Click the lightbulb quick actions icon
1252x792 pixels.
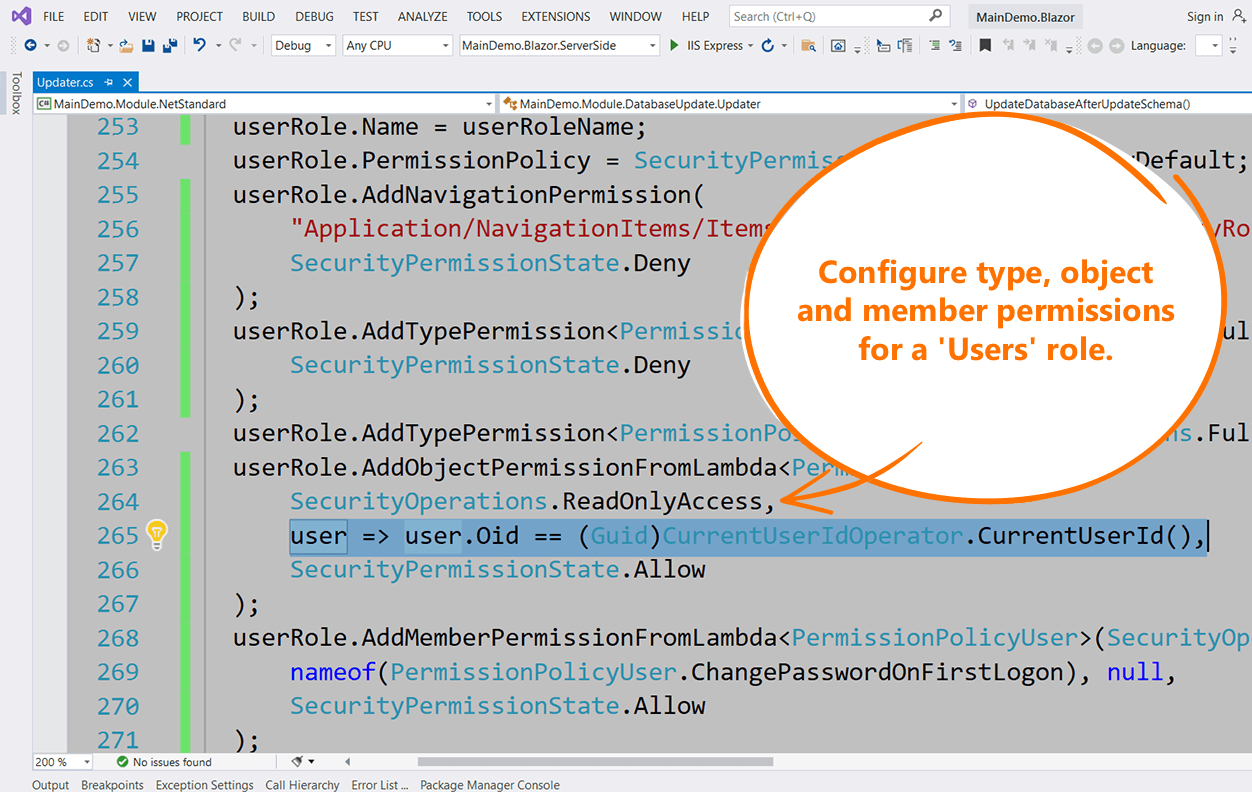point(156,535)
